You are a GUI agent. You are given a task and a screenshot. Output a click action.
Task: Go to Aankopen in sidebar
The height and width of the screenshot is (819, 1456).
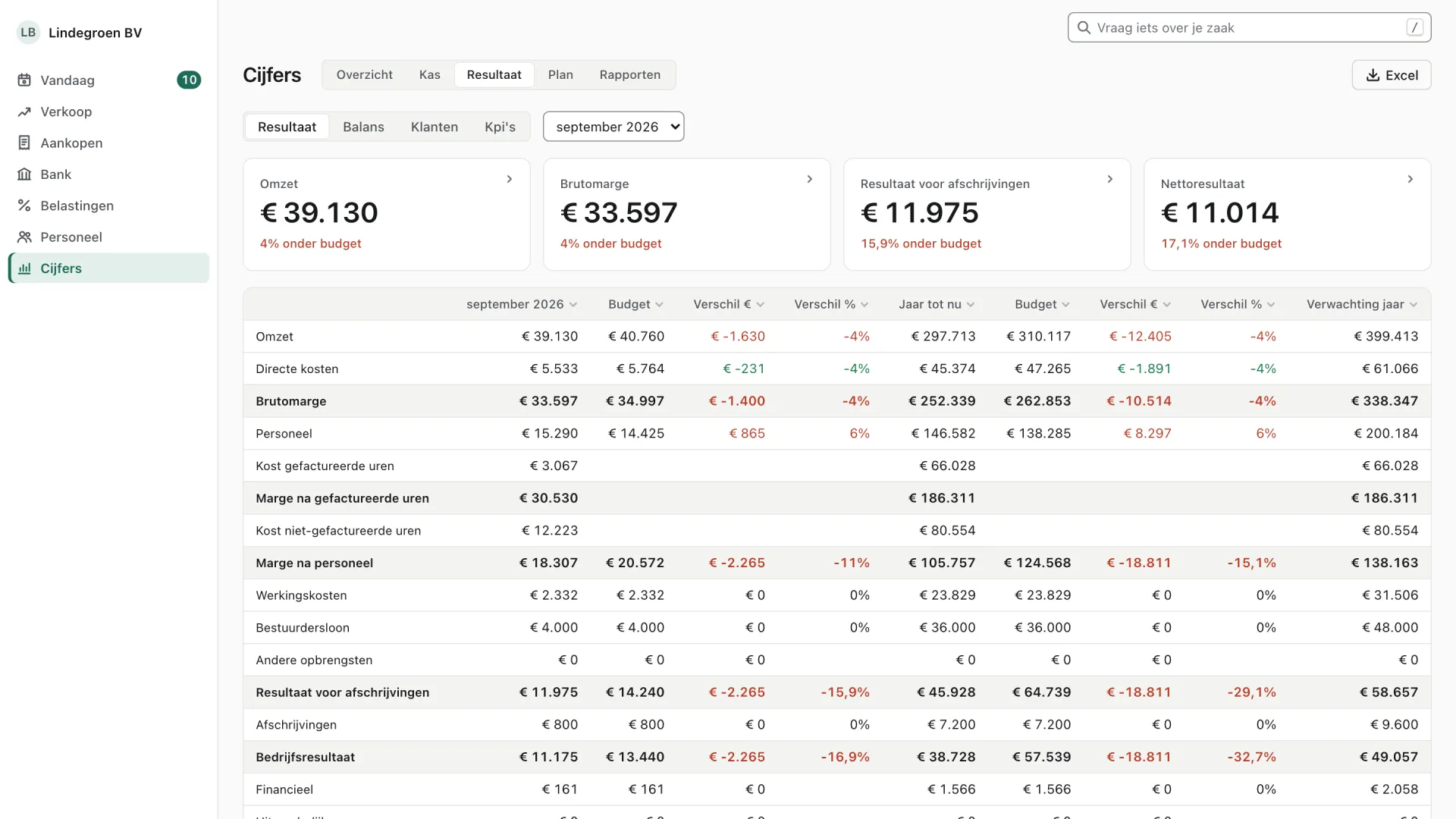pyautogui.click(x=108, y=143)
